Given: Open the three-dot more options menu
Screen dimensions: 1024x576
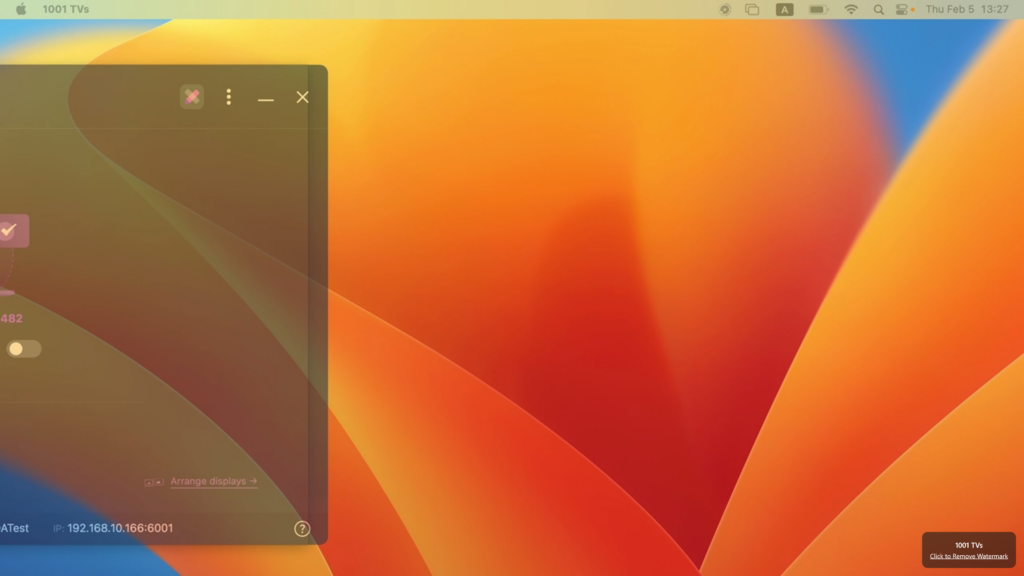Looking at the screenshot, I should click(x=229, y=97).
